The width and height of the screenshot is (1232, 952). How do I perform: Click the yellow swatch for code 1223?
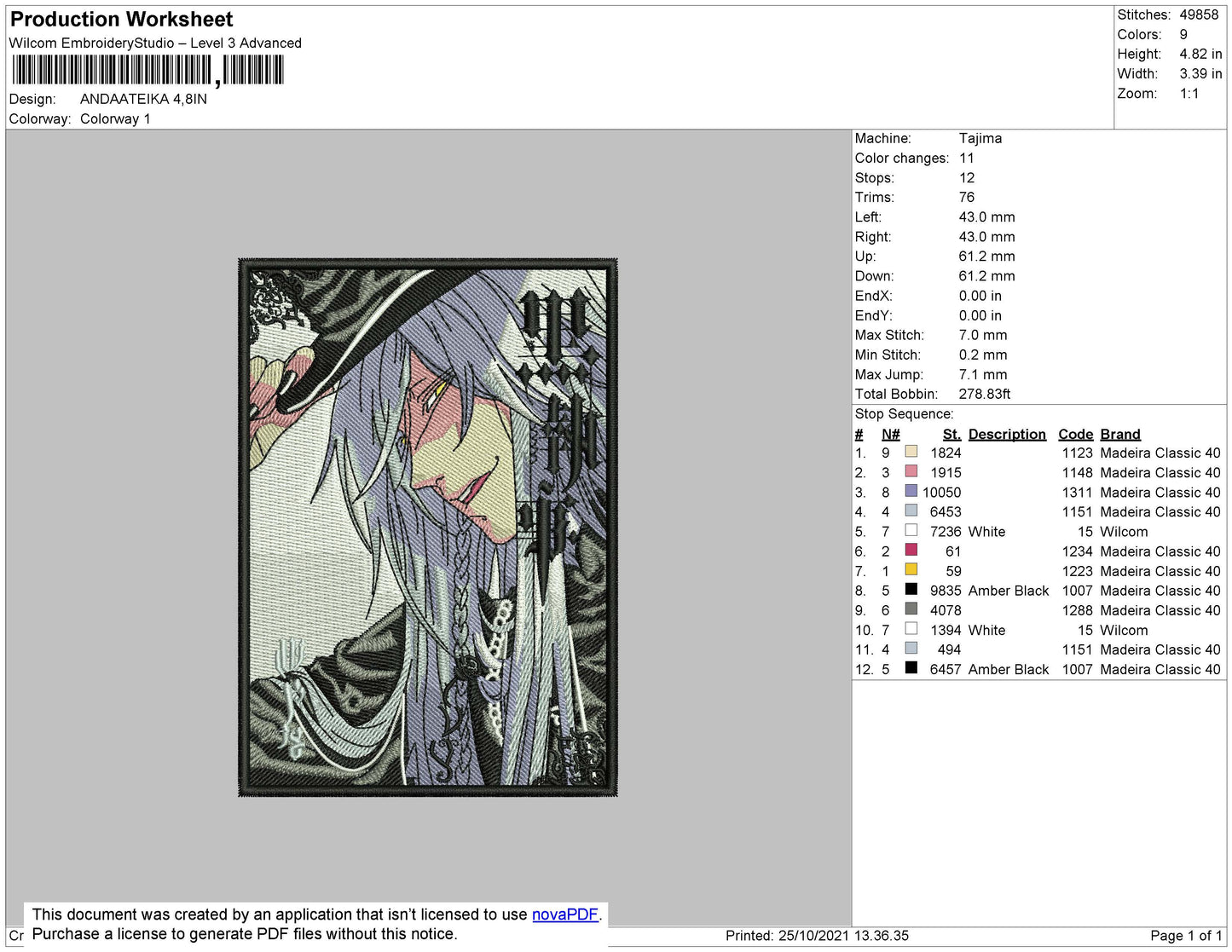pyautogui.click(x=911, y=569)
